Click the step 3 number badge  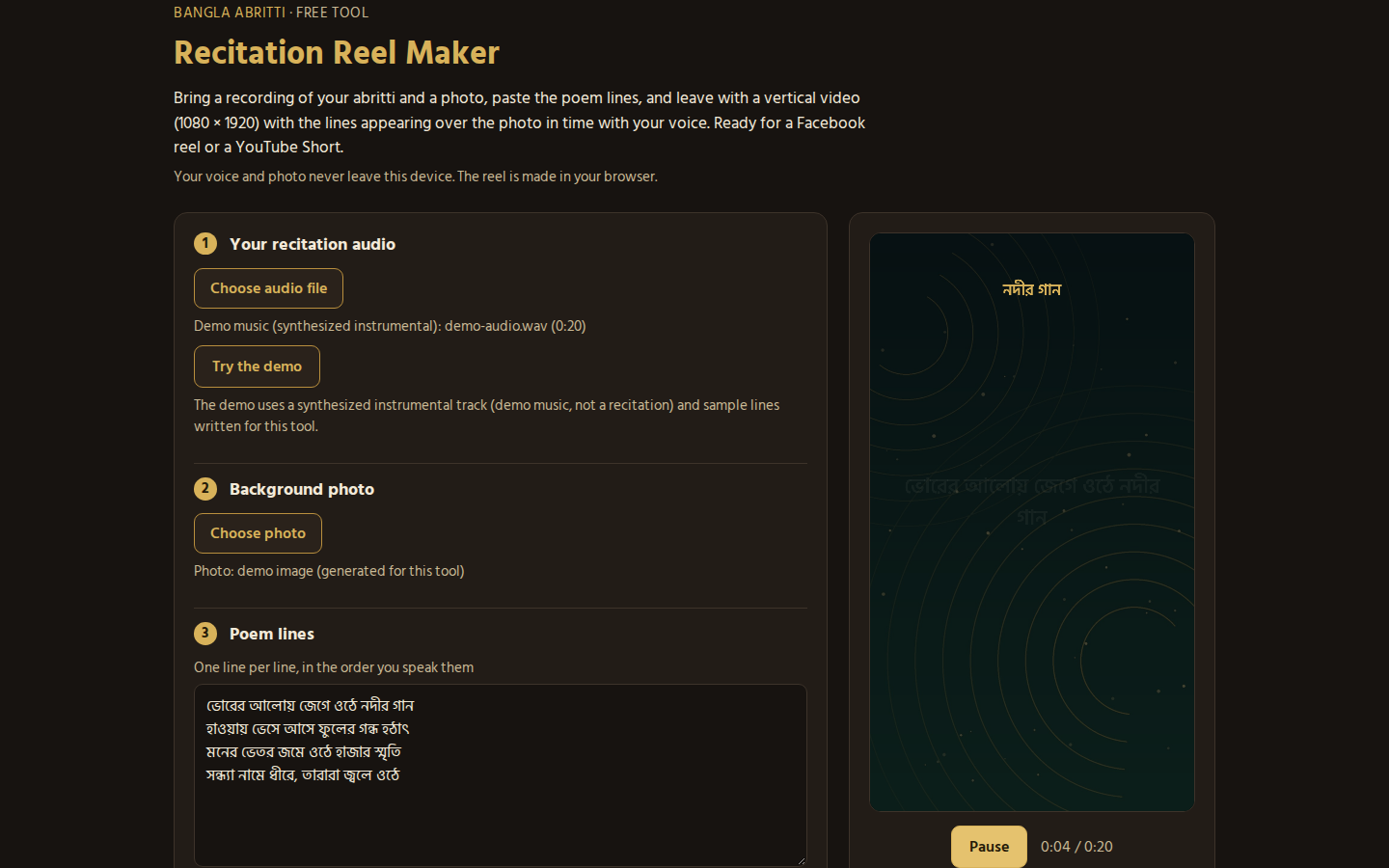tap(205, 633)
